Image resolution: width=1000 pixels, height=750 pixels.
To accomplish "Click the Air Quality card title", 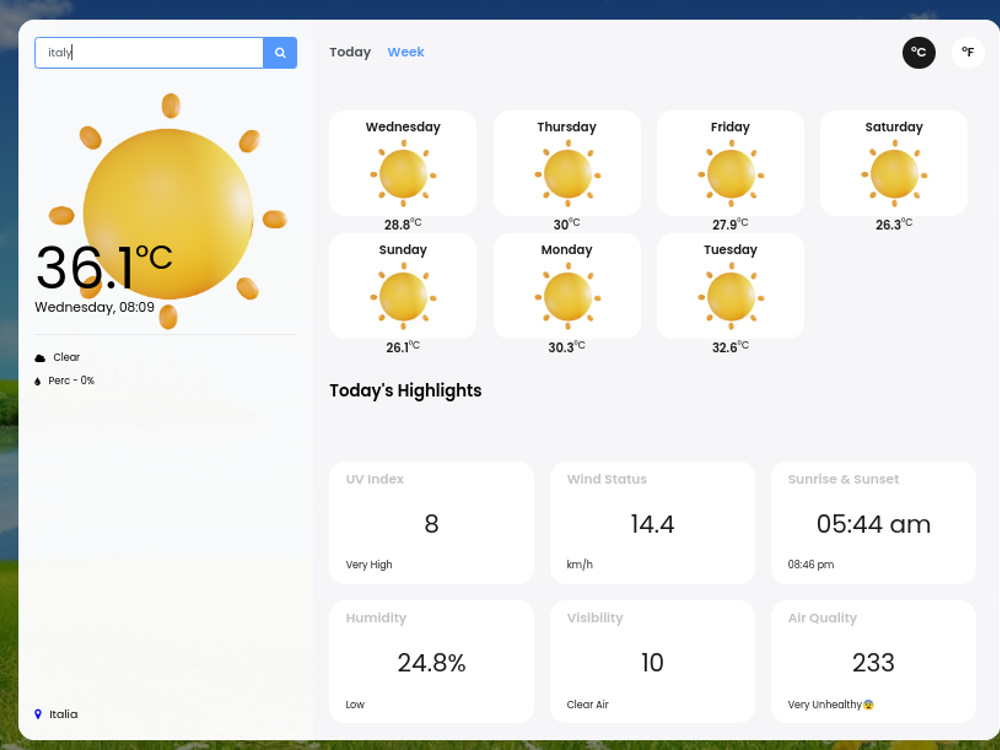I will pos(823,618).
